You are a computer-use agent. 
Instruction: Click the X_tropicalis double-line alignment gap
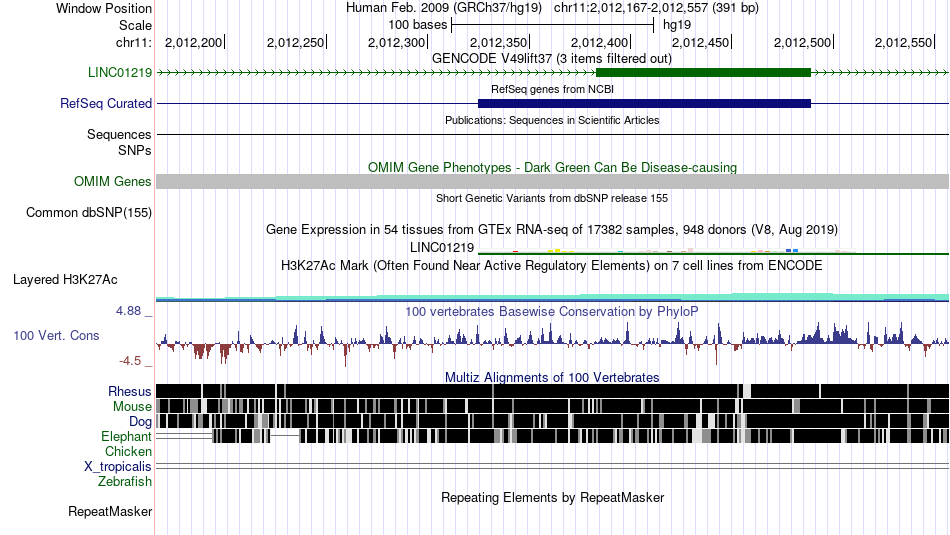pos(552,466)
